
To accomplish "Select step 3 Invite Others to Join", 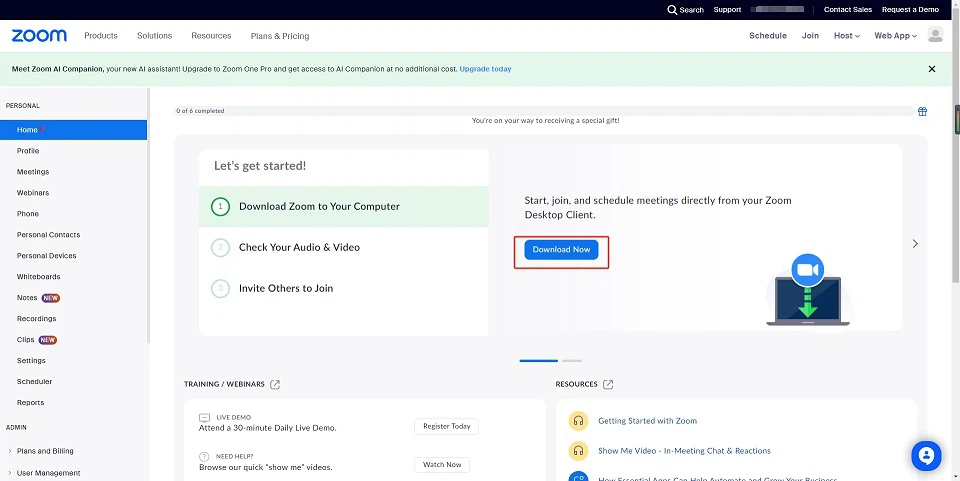I will point(286,288).
